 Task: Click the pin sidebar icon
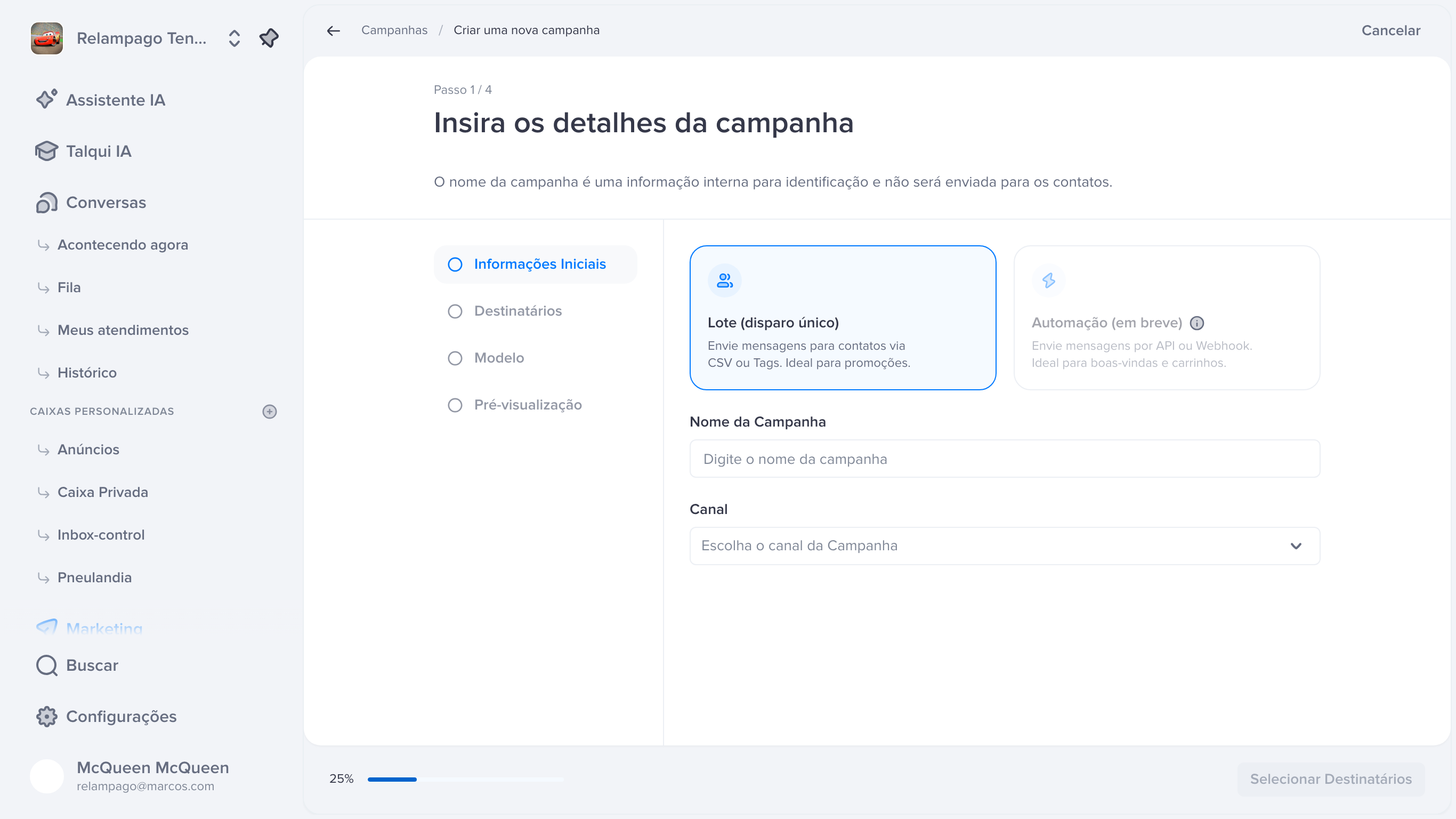click(x=269, y=38)
